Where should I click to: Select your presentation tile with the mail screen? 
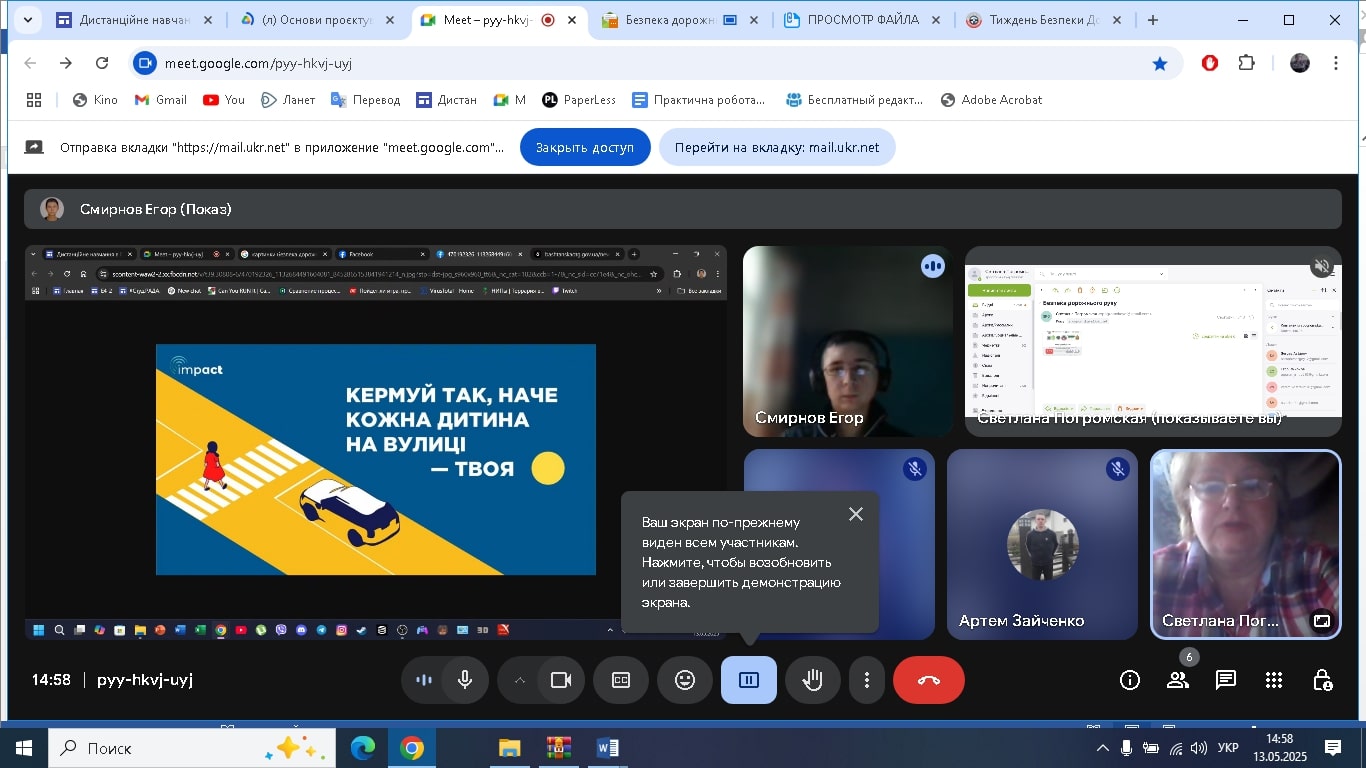click(1153, 341)
